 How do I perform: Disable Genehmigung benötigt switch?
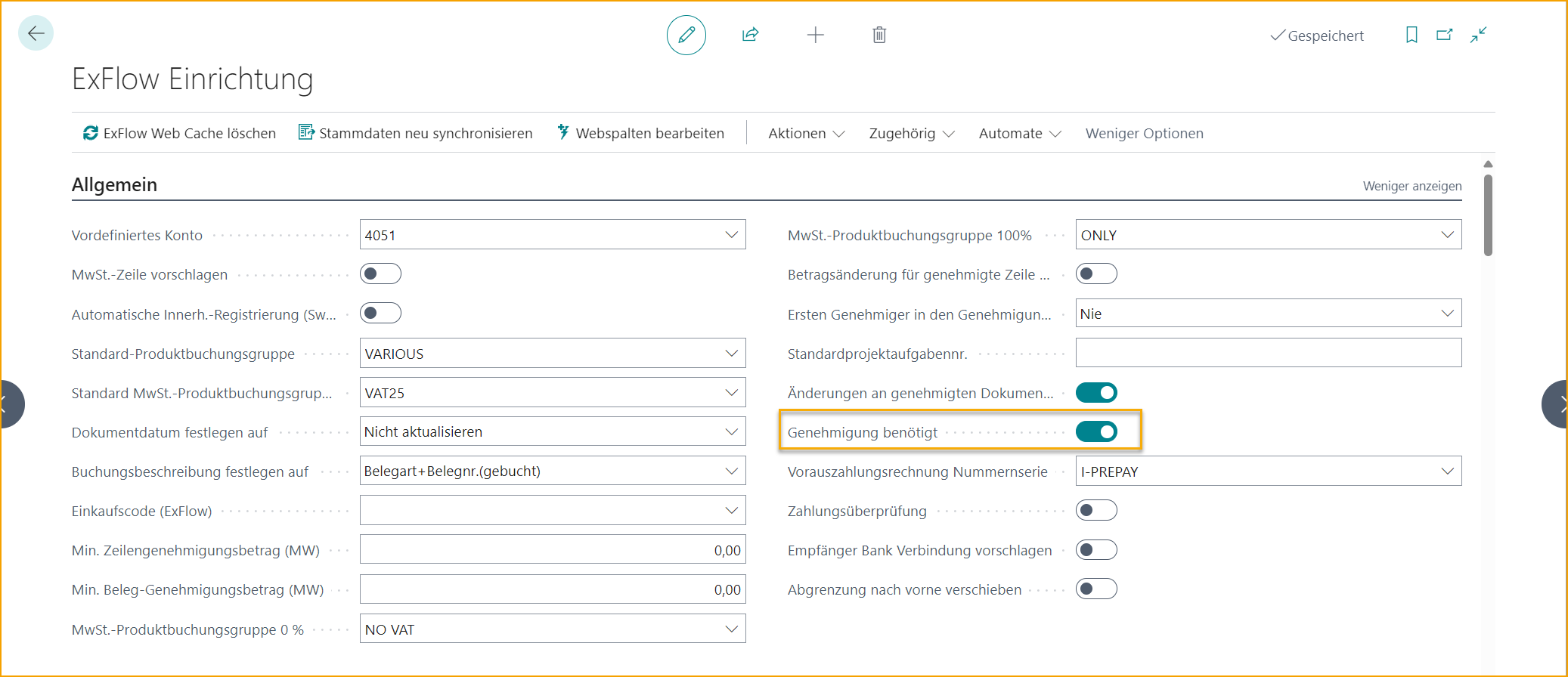click(1096, 431)
